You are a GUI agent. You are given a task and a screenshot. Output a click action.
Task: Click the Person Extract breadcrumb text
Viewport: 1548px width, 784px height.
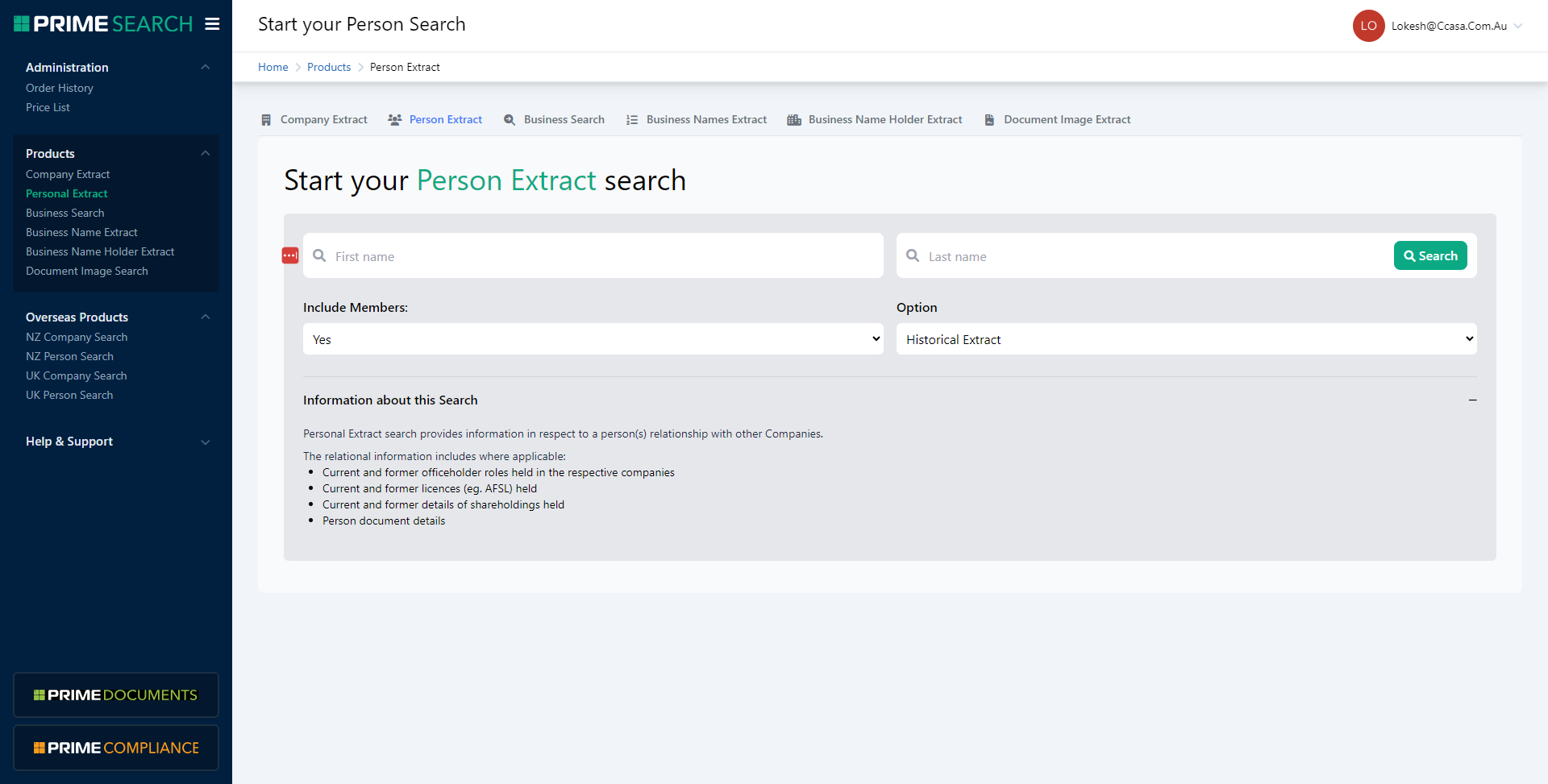(405, 67)
